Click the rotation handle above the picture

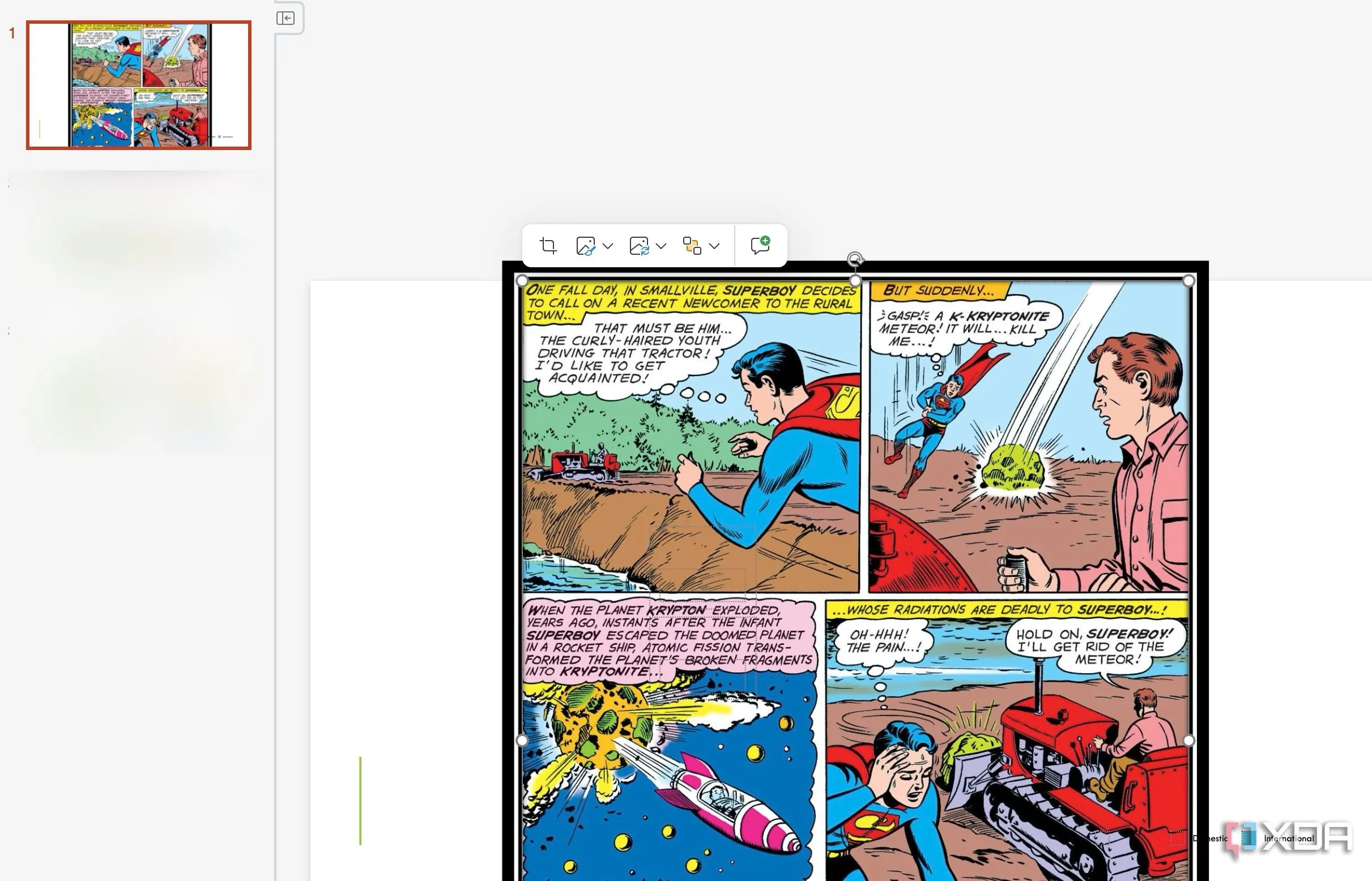point(855,260)
